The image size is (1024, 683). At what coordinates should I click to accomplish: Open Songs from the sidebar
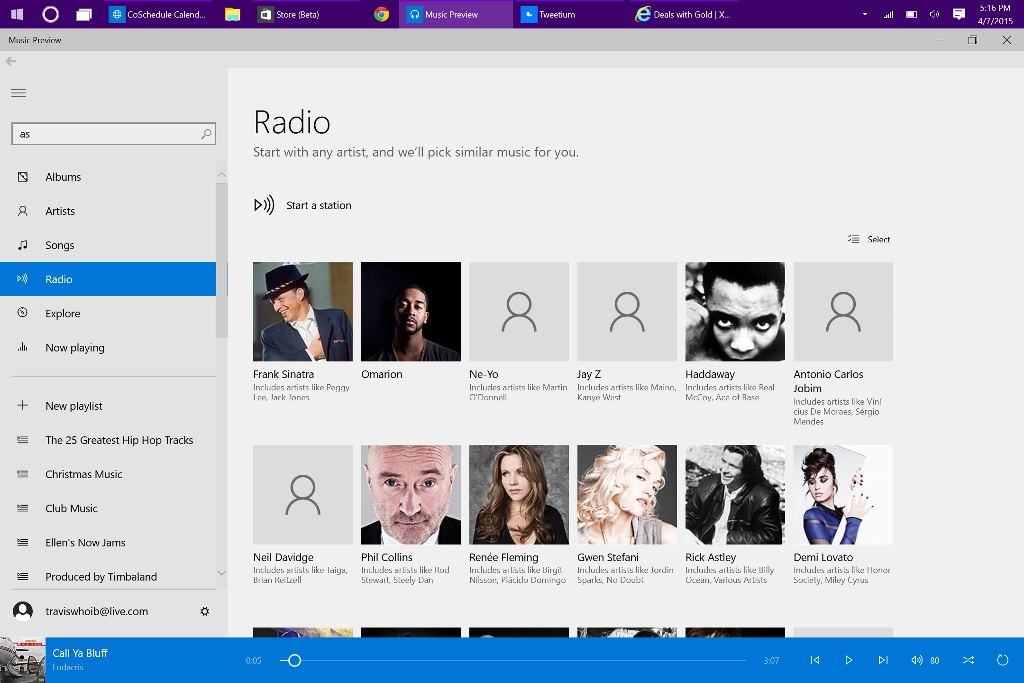(x=108, y=245)
